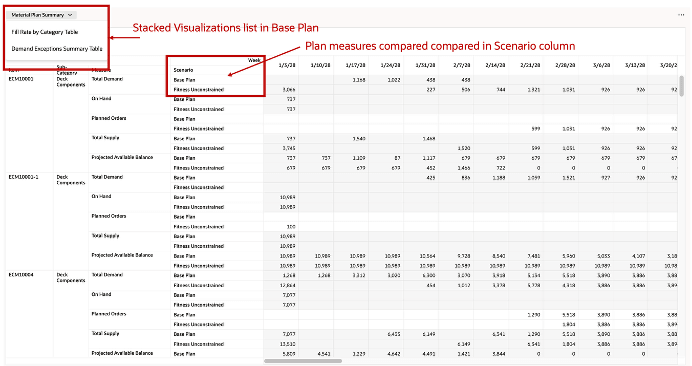Select Planned Orders measure of ECM10001

(x=109, y=118)
